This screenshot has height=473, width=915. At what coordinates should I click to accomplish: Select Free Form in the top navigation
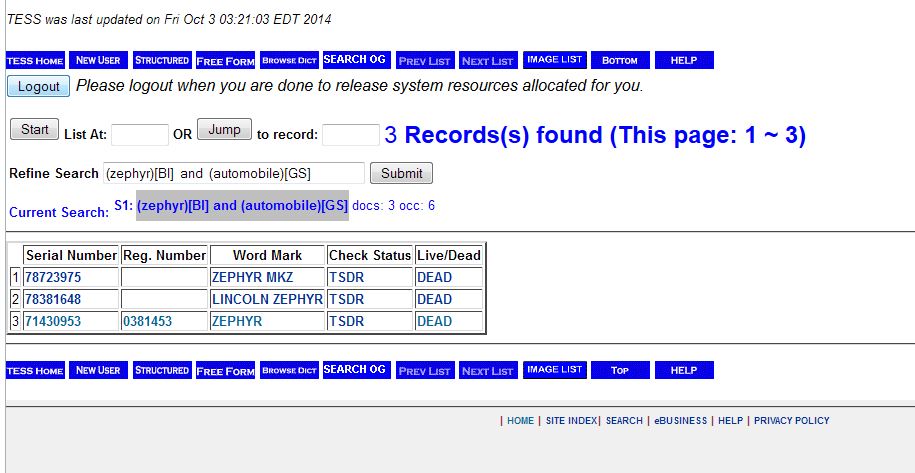click(225, 61)
